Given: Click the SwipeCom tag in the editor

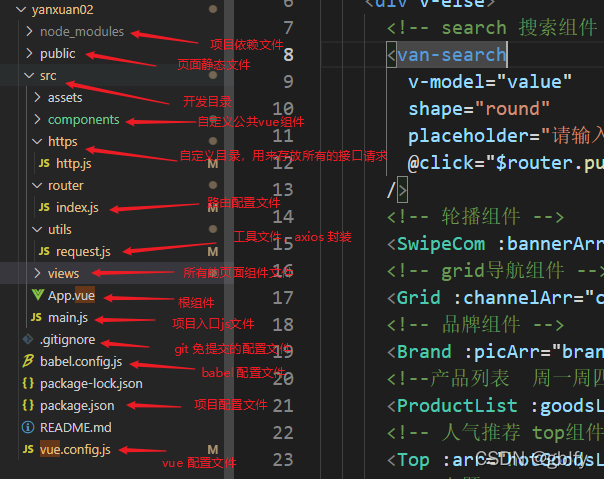Looking at the screenshot, I should click(441, 244).
